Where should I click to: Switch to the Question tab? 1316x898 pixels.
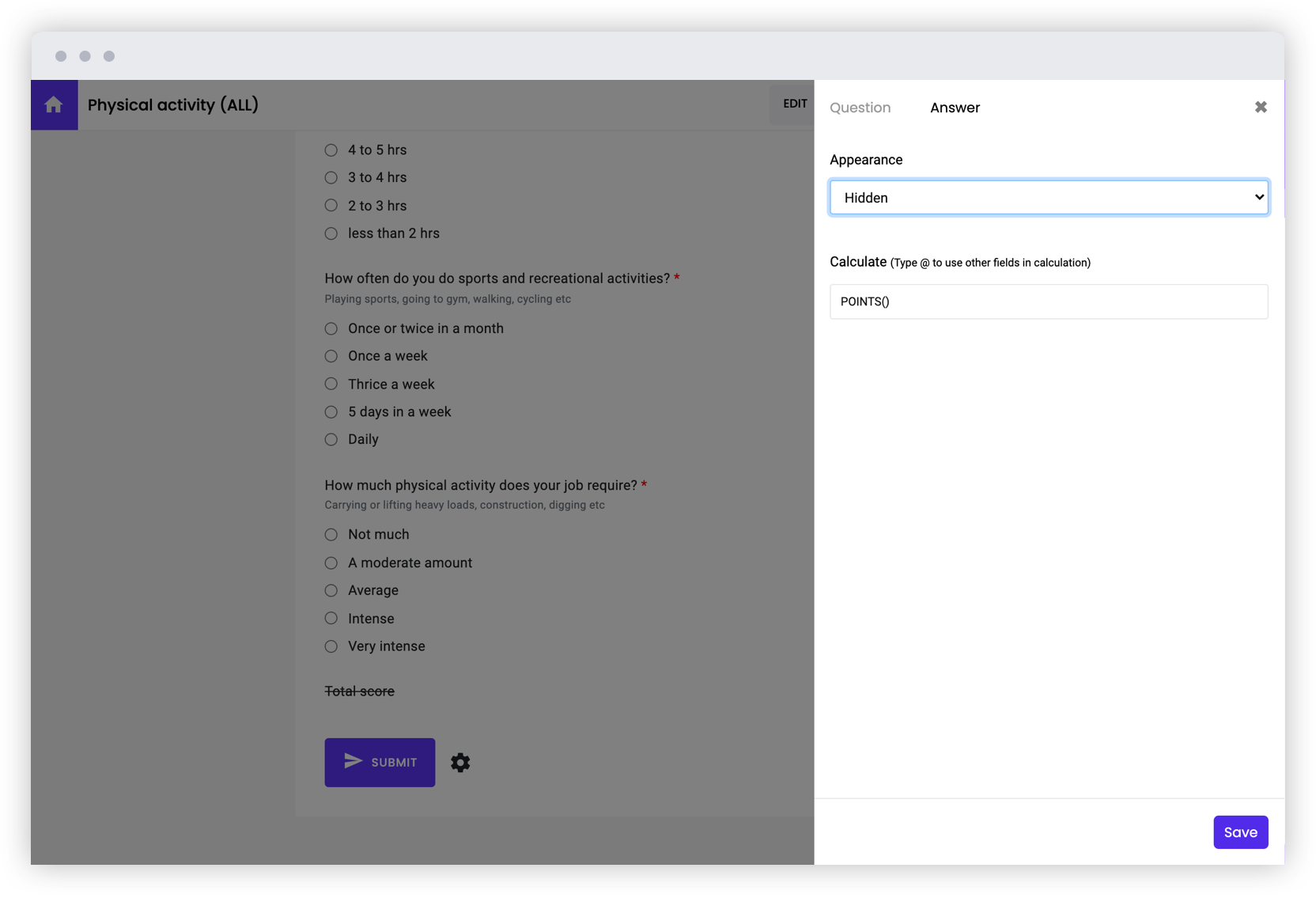[x=860, y=108]
